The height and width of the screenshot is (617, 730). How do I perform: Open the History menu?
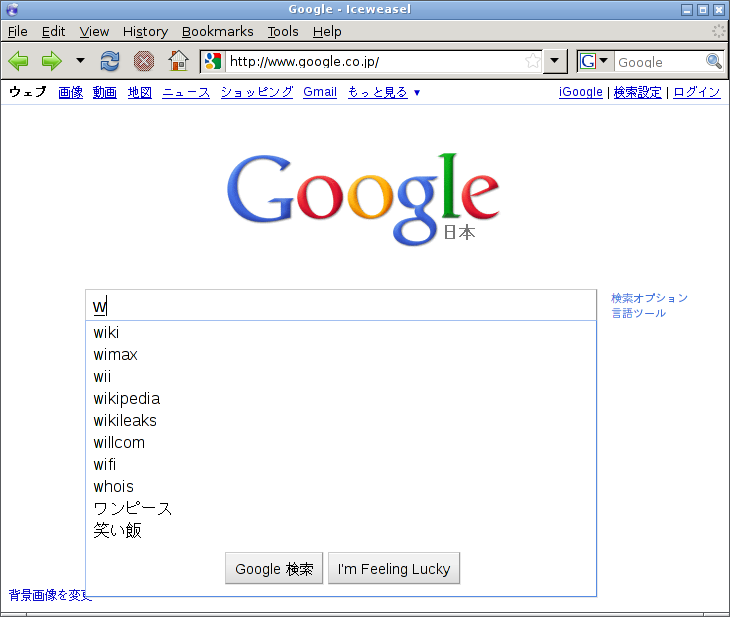[145, 32]
